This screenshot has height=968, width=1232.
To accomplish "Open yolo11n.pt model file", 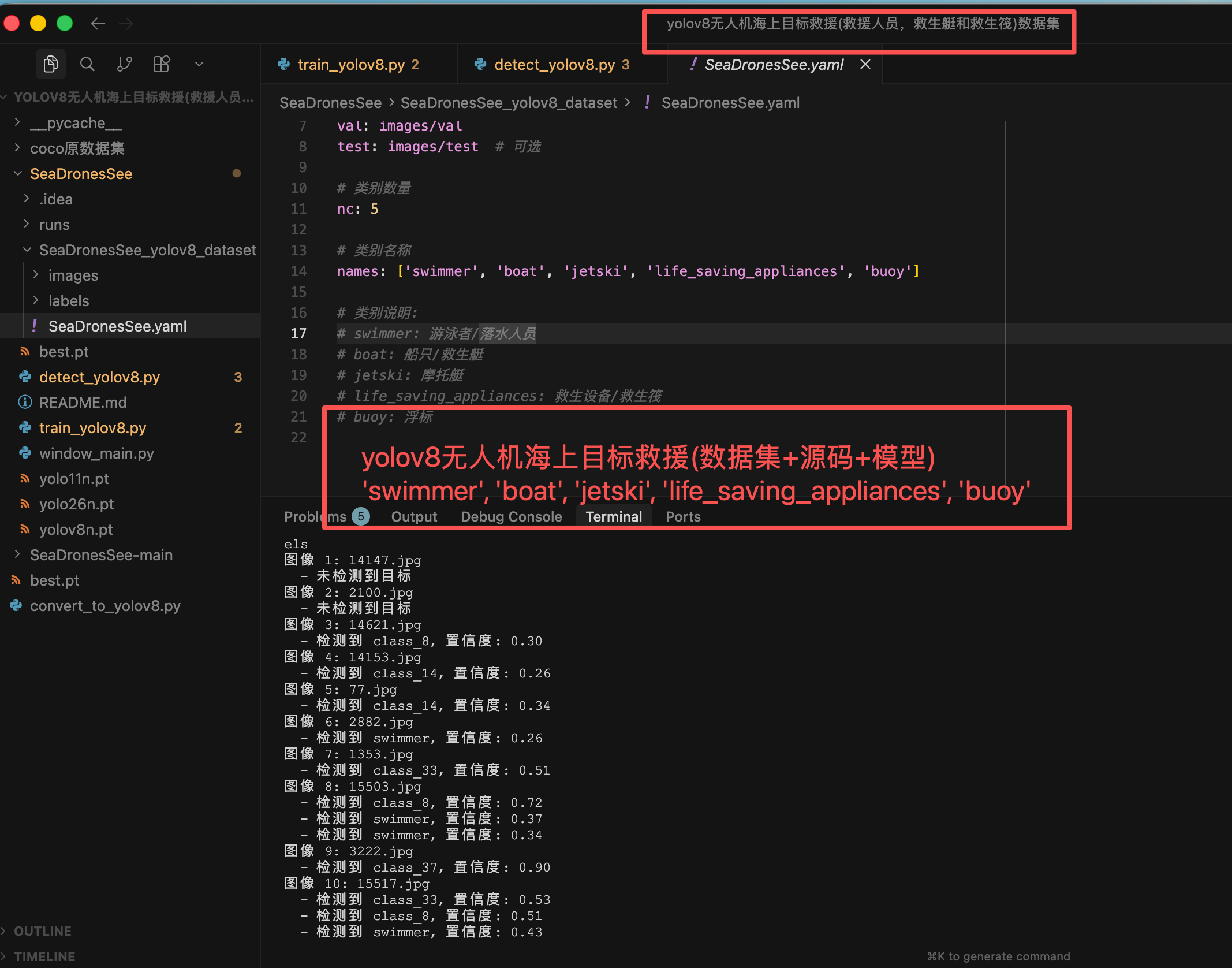I will (x=74, y=479).
